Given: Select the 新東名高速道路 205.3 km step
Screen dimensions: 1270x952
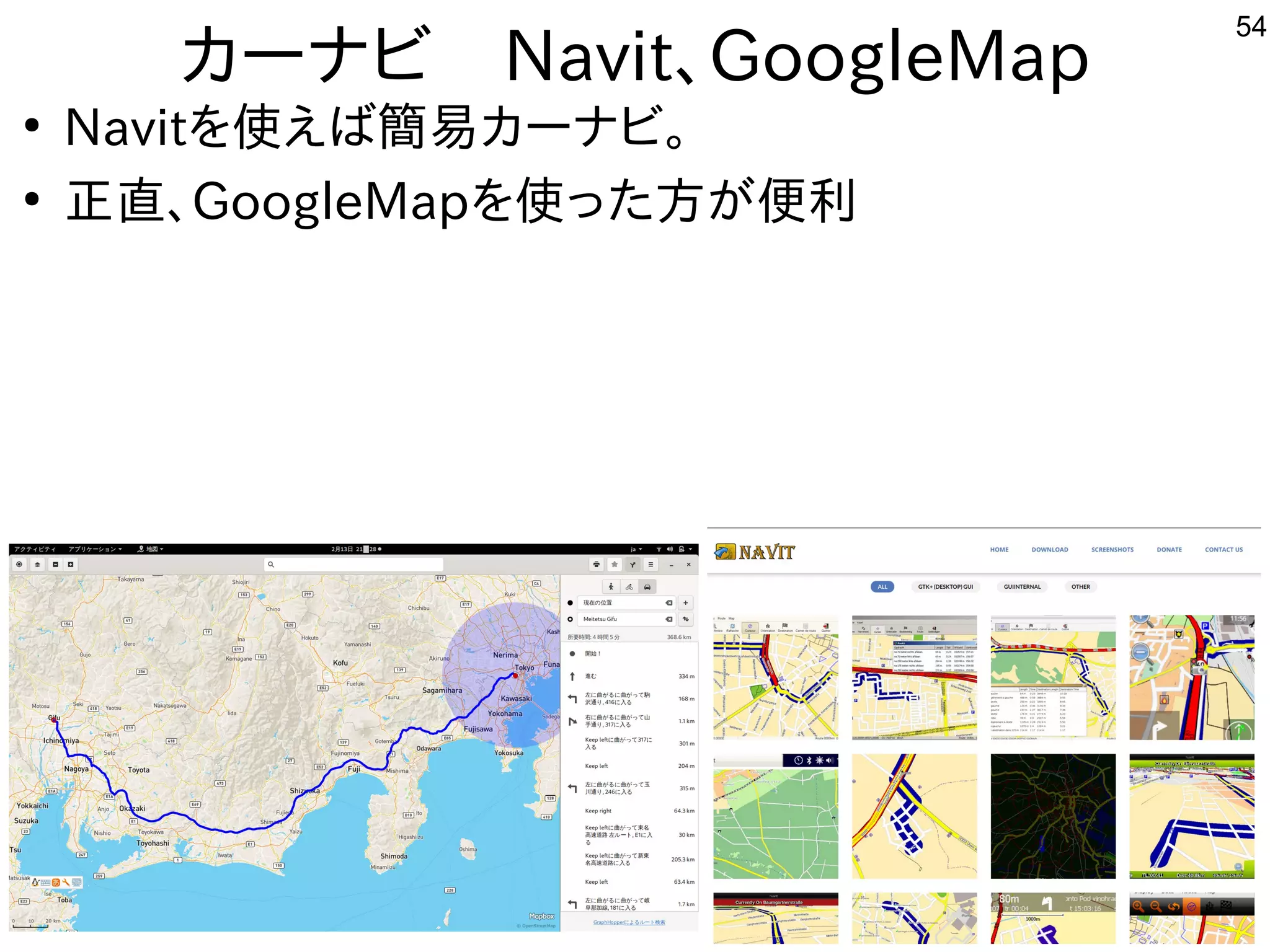Looking at the screenshot, I should pyautogui.click(x=630, y=859).
